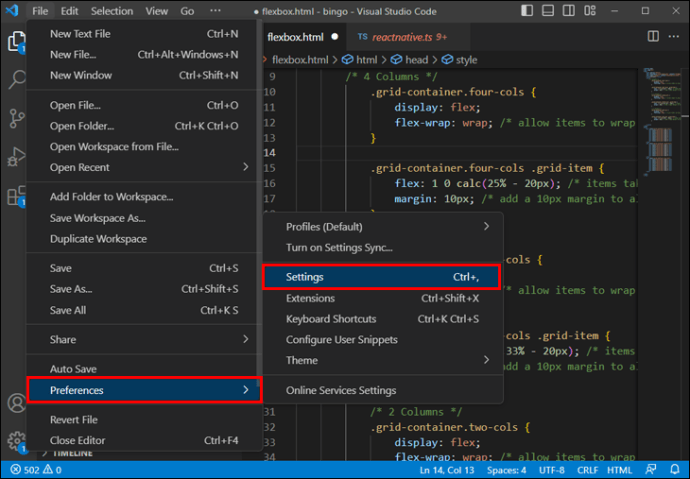690x479 pixels.
Task: Choose Keyboard Shortcuts in the submenu
Action: [x=331, y=318]
